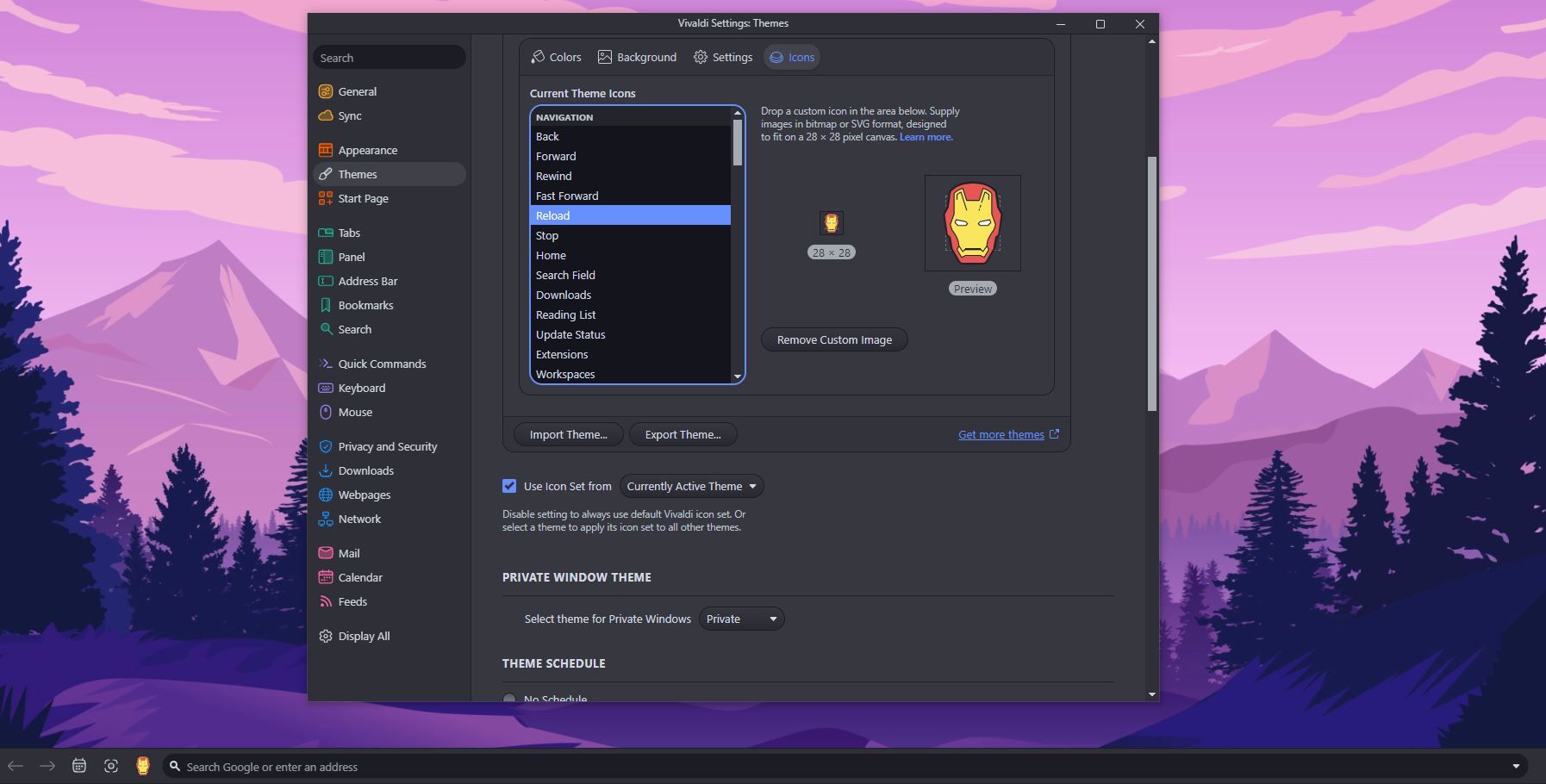The height and width of the screenshot is (784, 1546).
Task: Click Remove Custom Image button
Action: 834,339
